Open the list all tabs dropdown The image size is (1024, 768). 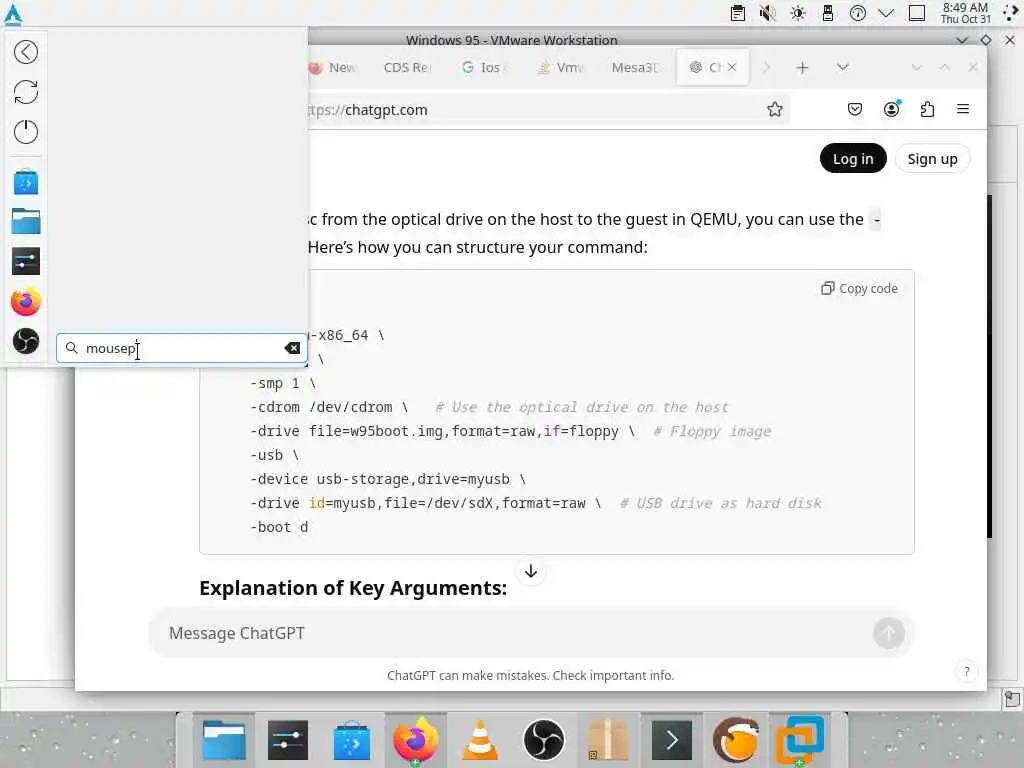[842, 67]
